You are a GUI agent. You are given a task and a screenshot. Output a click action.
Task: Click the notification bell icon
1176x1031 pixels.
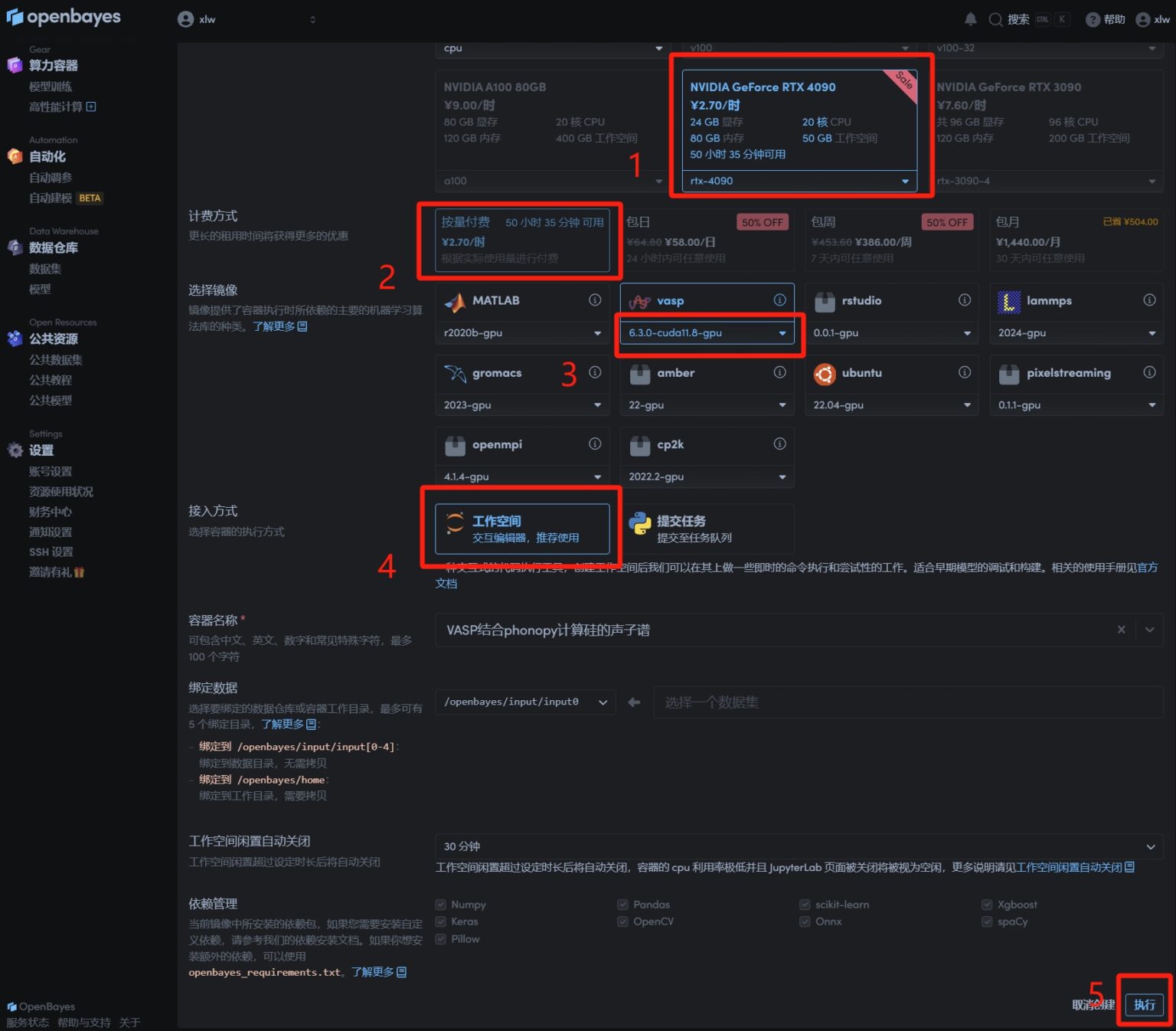[970, 19]
